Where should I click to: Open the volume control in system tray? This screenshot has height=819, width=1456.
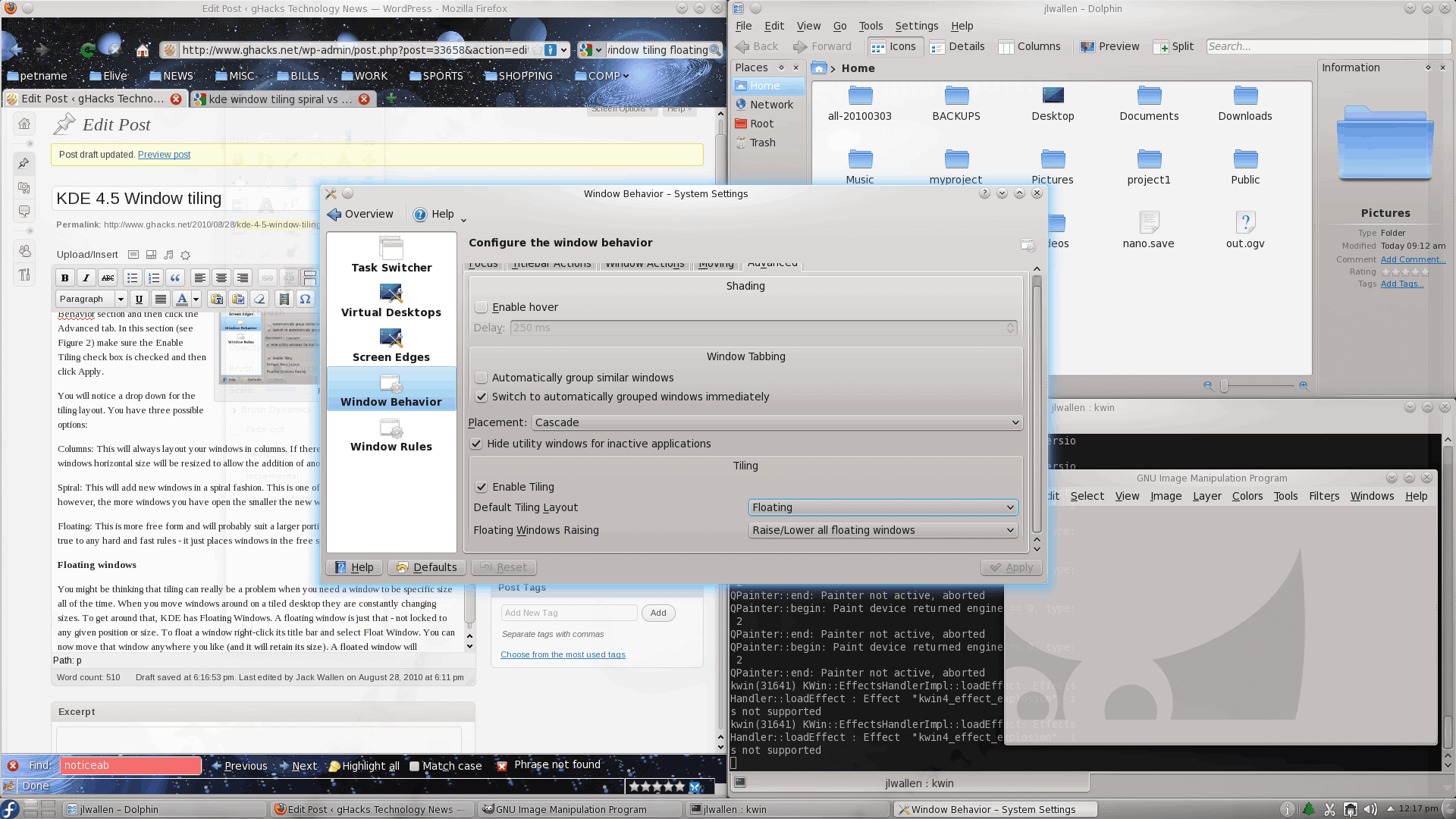click(1370, 809)
